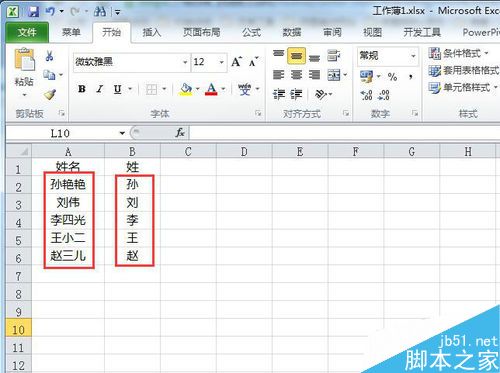Customize Quick Access Toolbar dropdown
The height and width of the screenshot is (373, 500).
[117, 12]
